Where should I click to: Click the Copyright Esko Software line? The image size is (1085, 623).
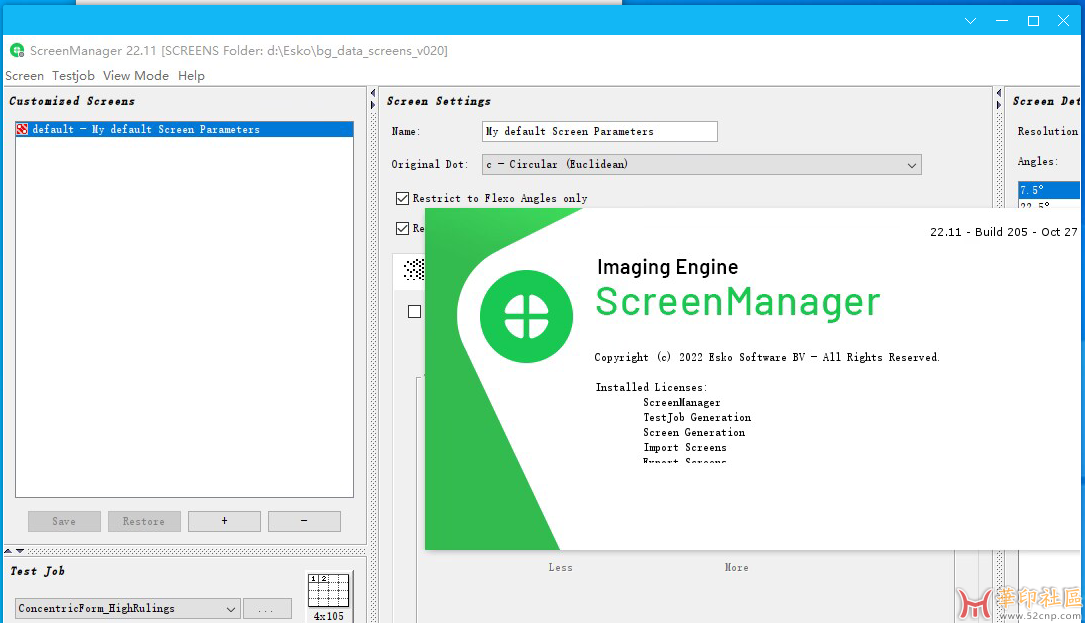(767, 357)
